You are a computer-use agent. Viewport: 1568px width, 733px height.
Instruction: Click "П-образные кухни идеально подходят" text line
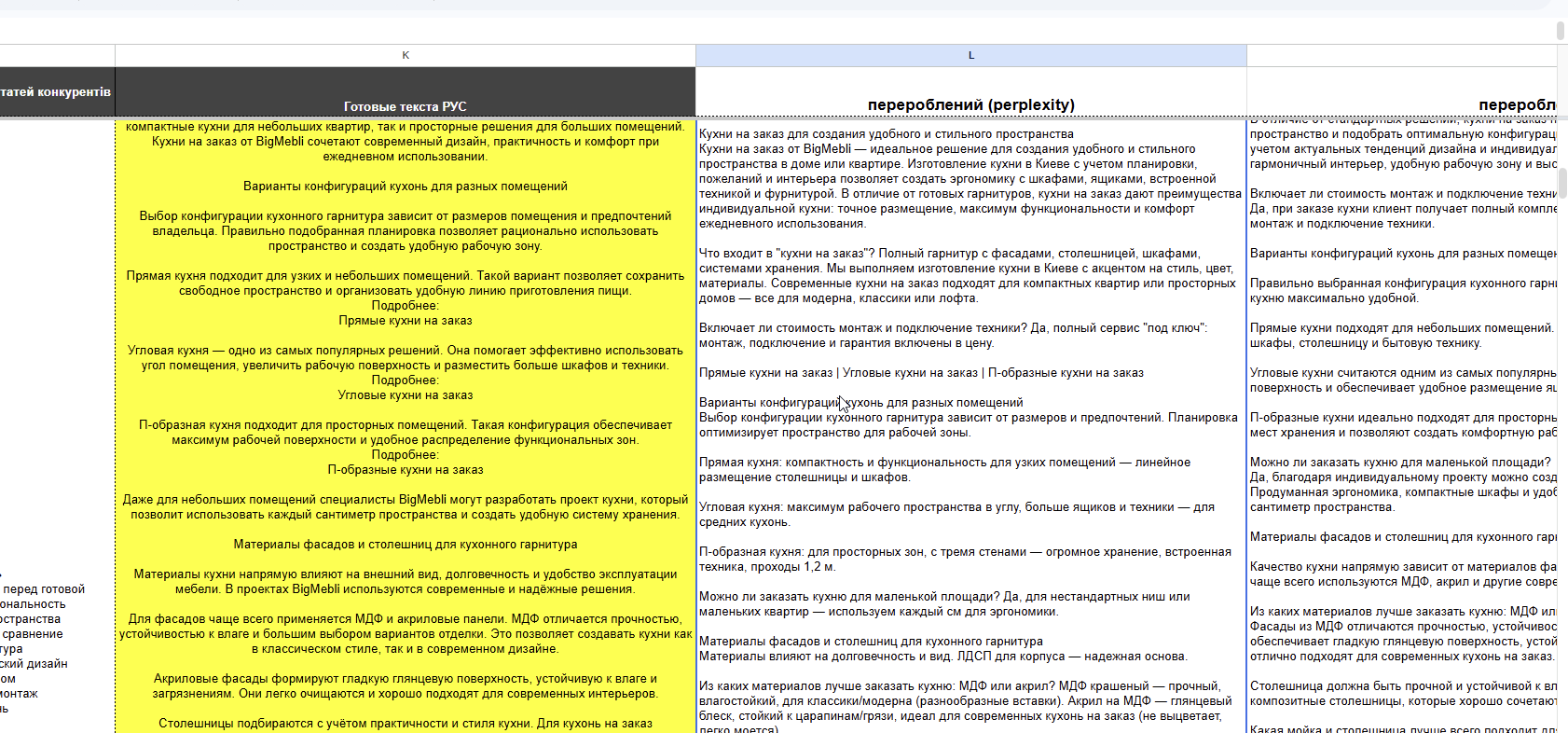point(1403,418)
